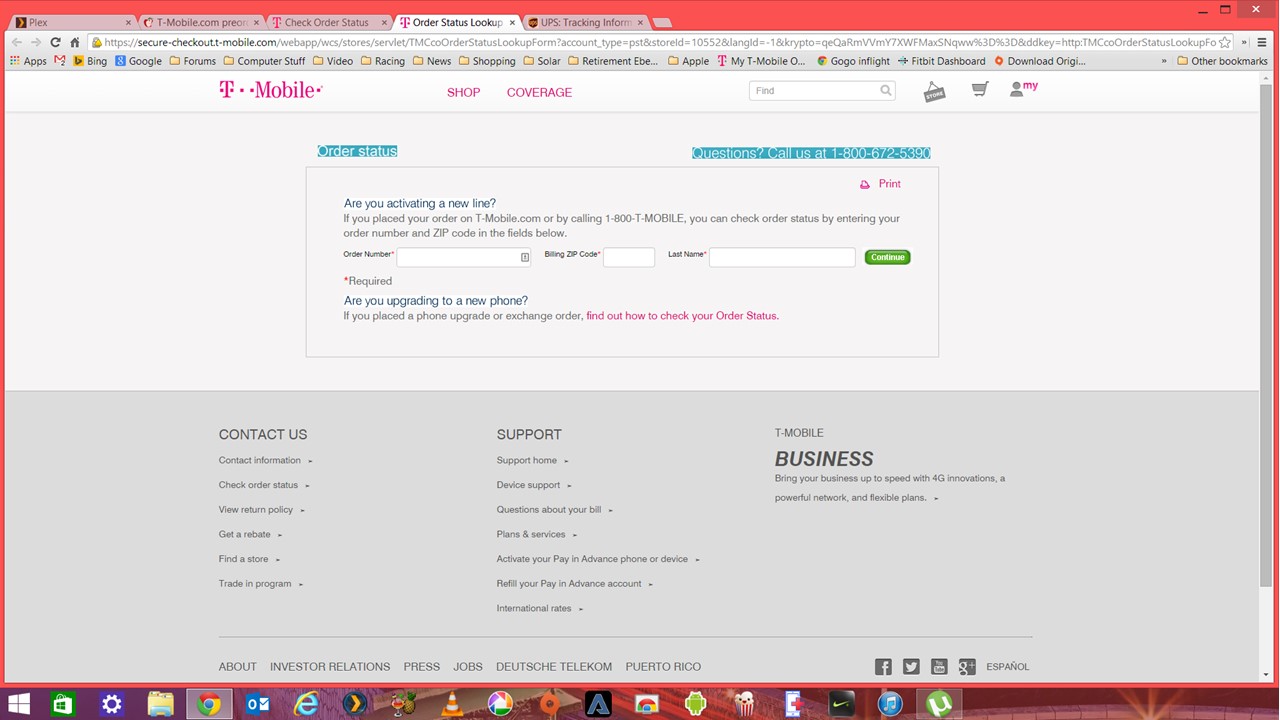
Task: Open File Explorer from the taskbar
Action: point(160,704)
